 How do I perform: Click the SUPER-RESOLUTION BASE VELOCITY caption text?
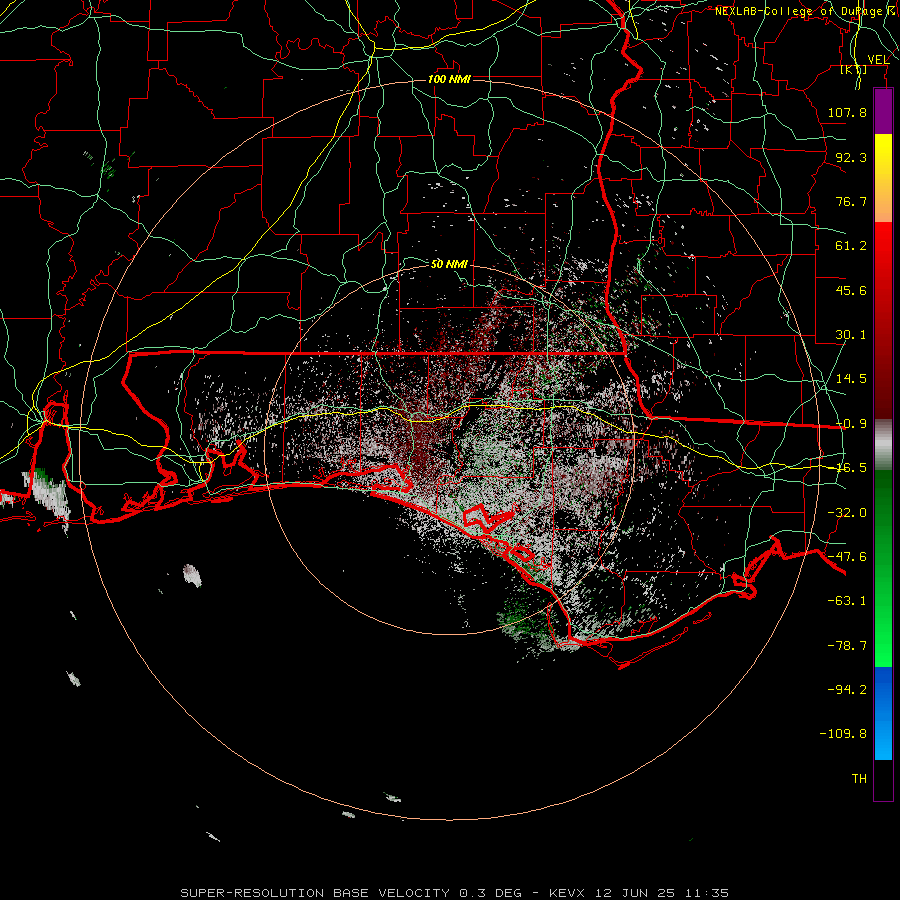315,893
